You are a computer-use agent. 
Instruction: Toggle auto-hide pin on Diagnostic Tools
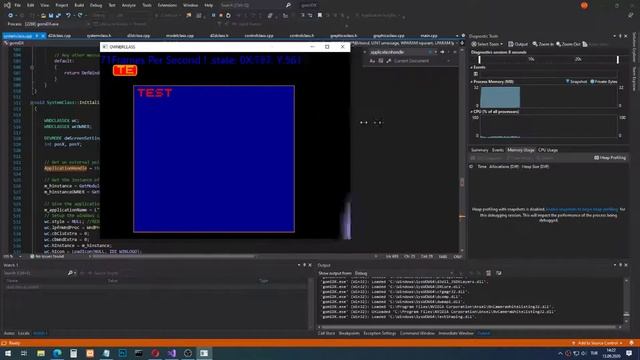coord(620,36)
